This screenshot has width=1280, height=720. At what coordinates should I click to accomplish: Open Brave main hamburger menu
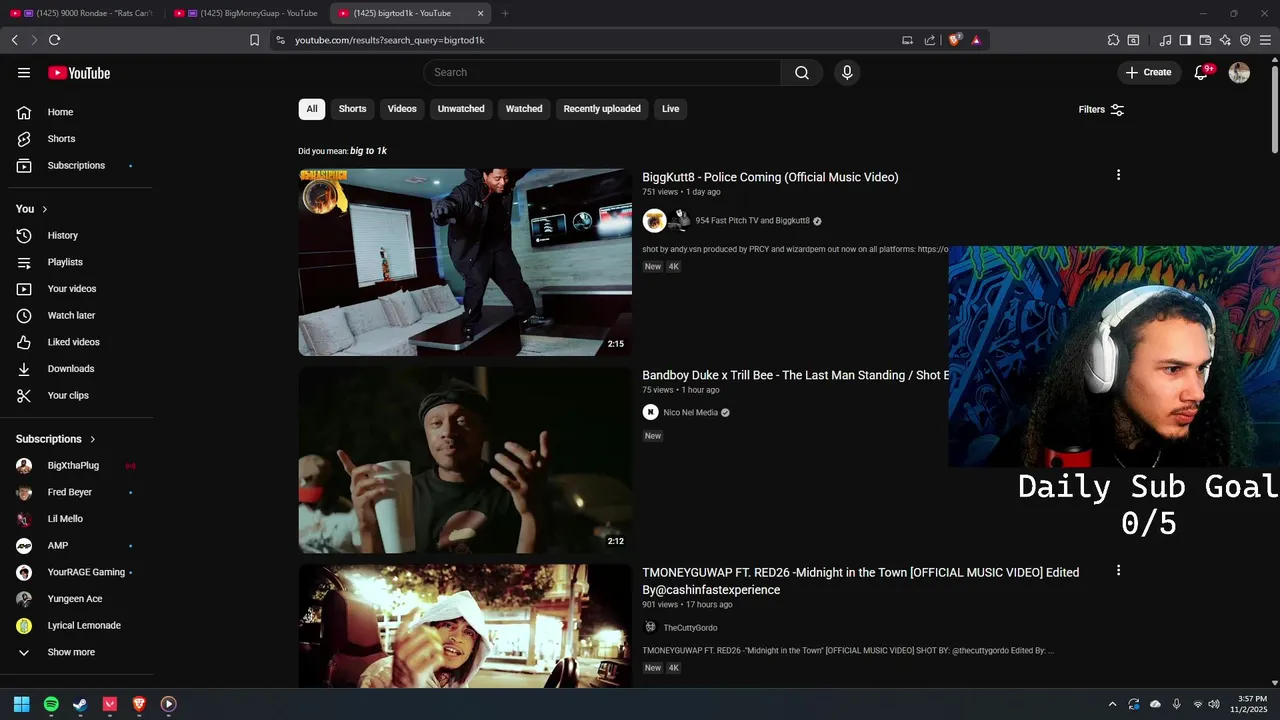(1265, 40)
